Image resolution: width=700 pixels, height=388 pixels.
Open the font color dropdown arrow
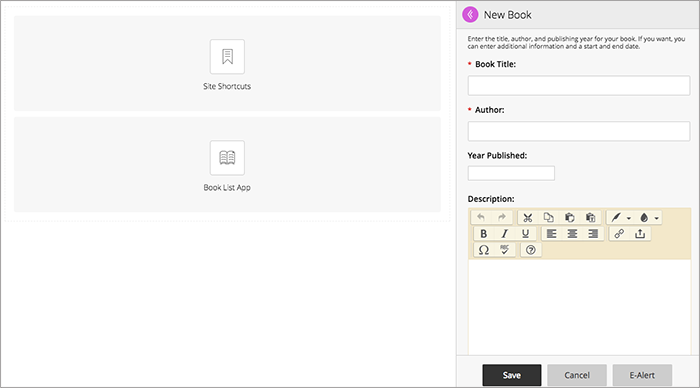657,218
